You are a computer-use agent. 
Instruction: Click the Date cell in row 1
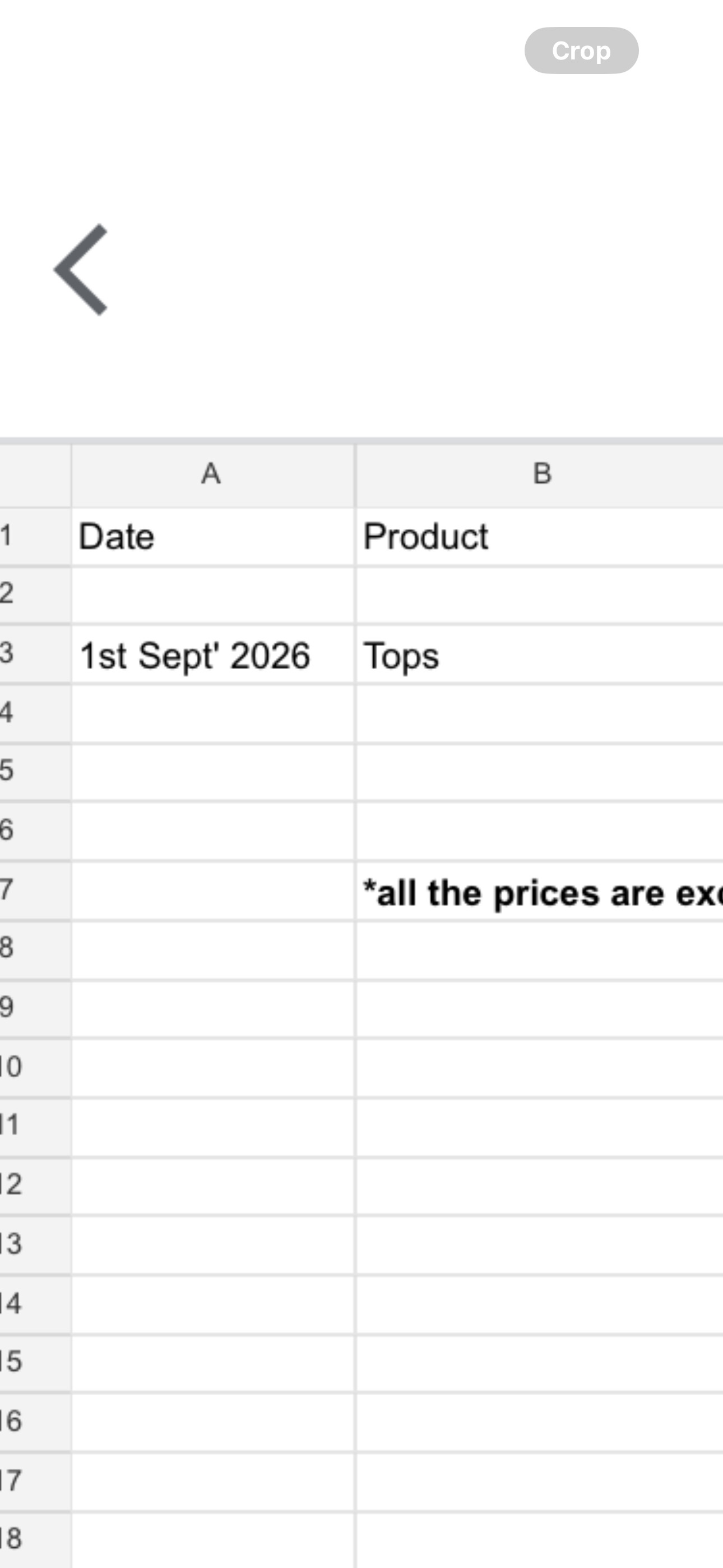pos(213,537)
